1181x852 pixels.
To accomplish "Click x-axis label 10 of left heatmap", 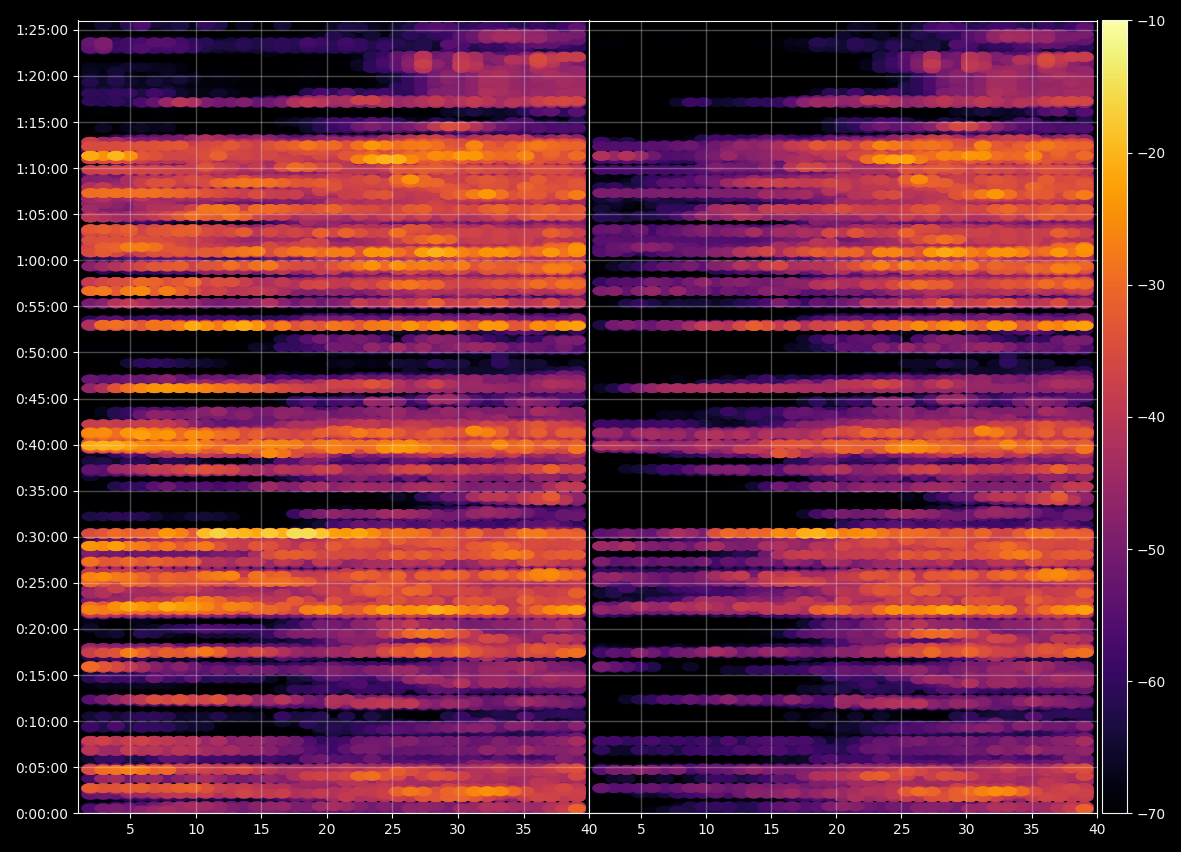I will [x=196, y=829].
